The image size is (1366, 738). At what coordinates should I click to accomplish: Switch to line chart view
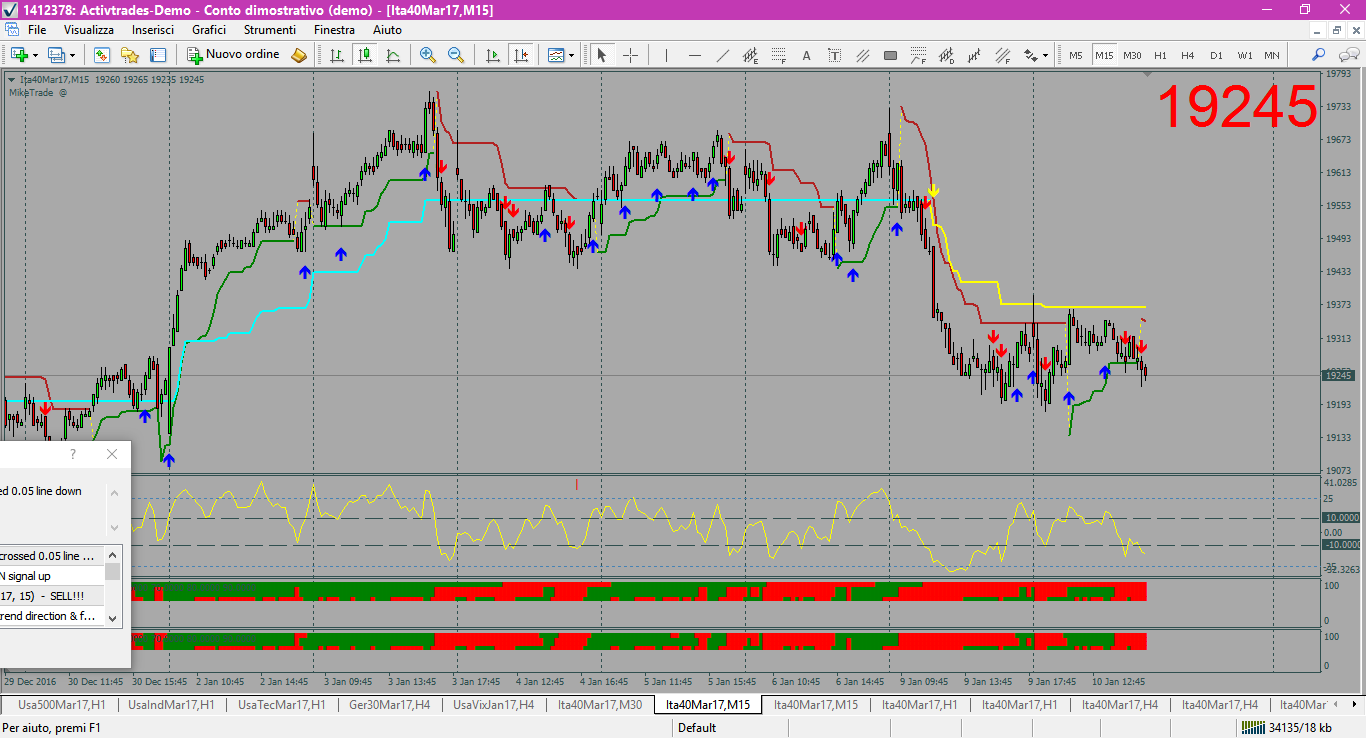[x=394, y=55]
